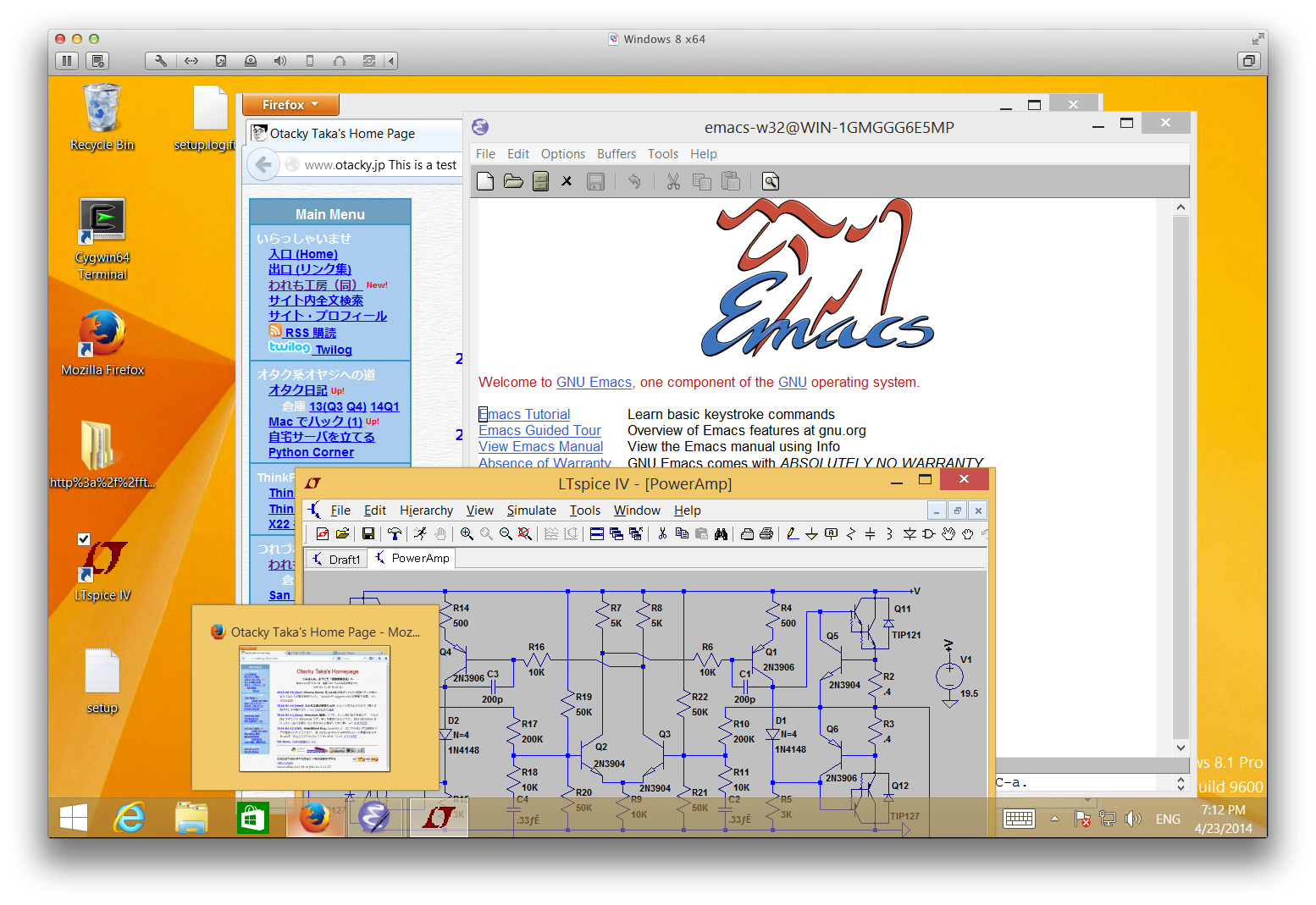Viewport: 1316px width, 905px height.
Task: Open the Windows Store taskbar icon
Action: pyautogui.click(x=252, y=819)
